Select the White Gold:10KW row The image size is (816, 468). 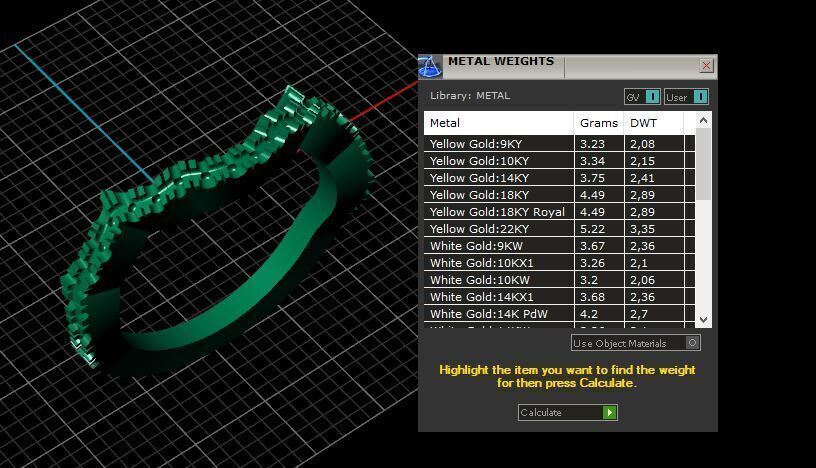point(559,280)
